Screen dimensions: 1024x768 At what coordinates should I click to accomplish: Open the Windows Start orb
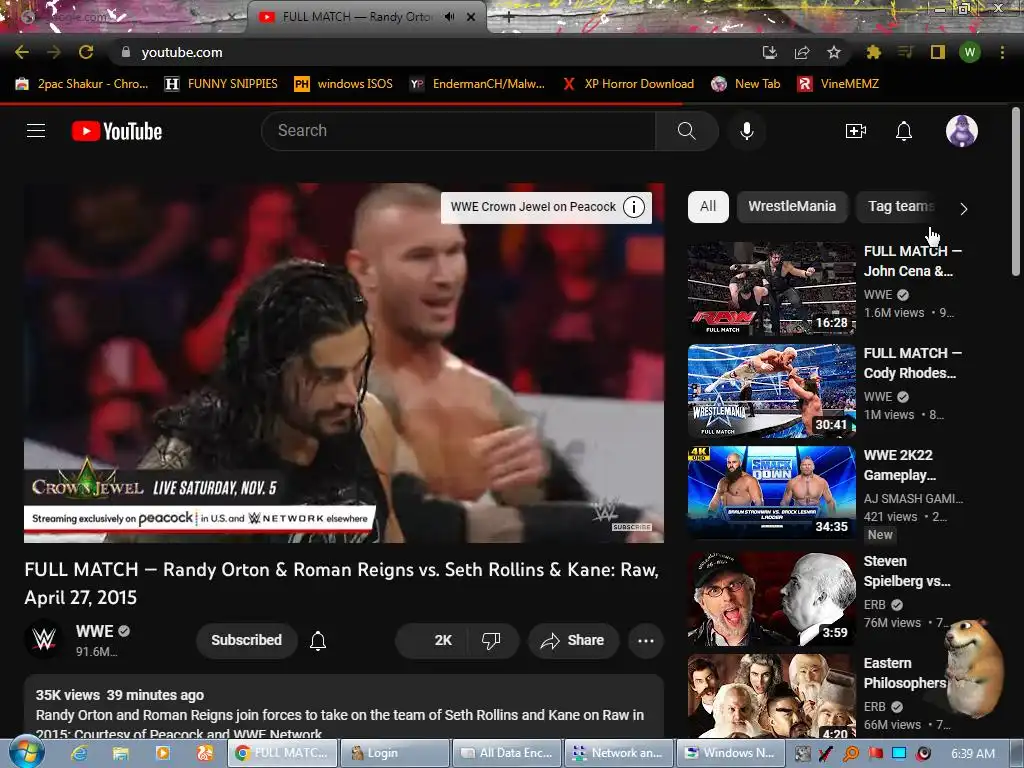coord(27,753)
